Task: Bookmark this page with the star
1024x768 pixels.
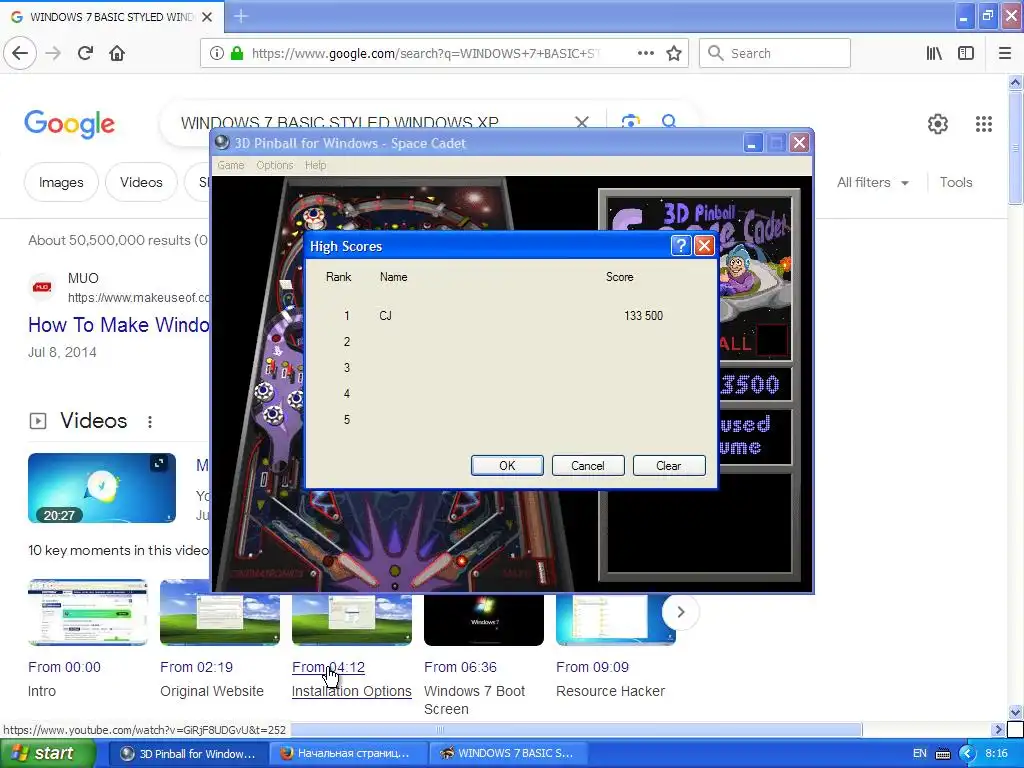Action: 674,53
